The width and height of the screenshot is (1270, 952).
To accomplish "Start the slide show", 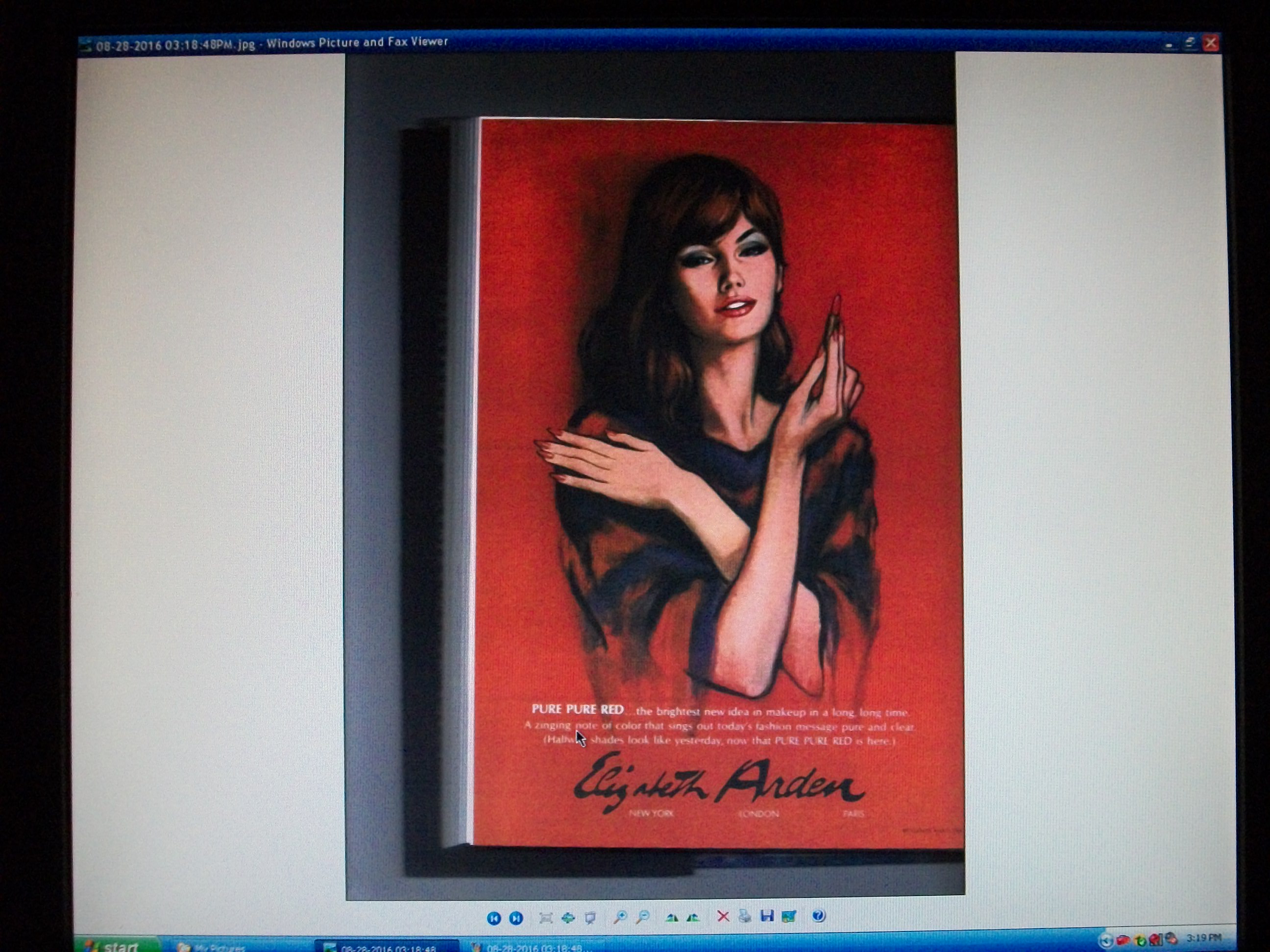I will pos(590,918).
